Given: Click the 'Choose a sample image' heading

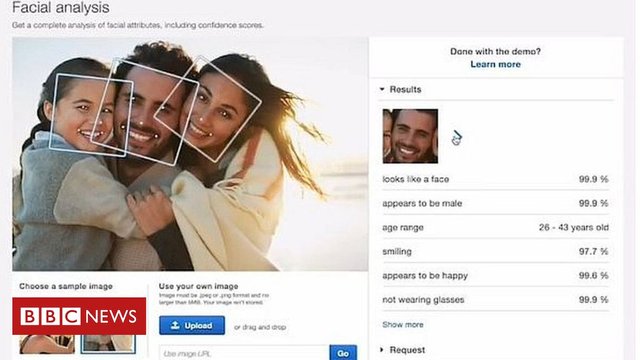Looking at the screenshot, I should pyautogui.click(x=66, y=286).
